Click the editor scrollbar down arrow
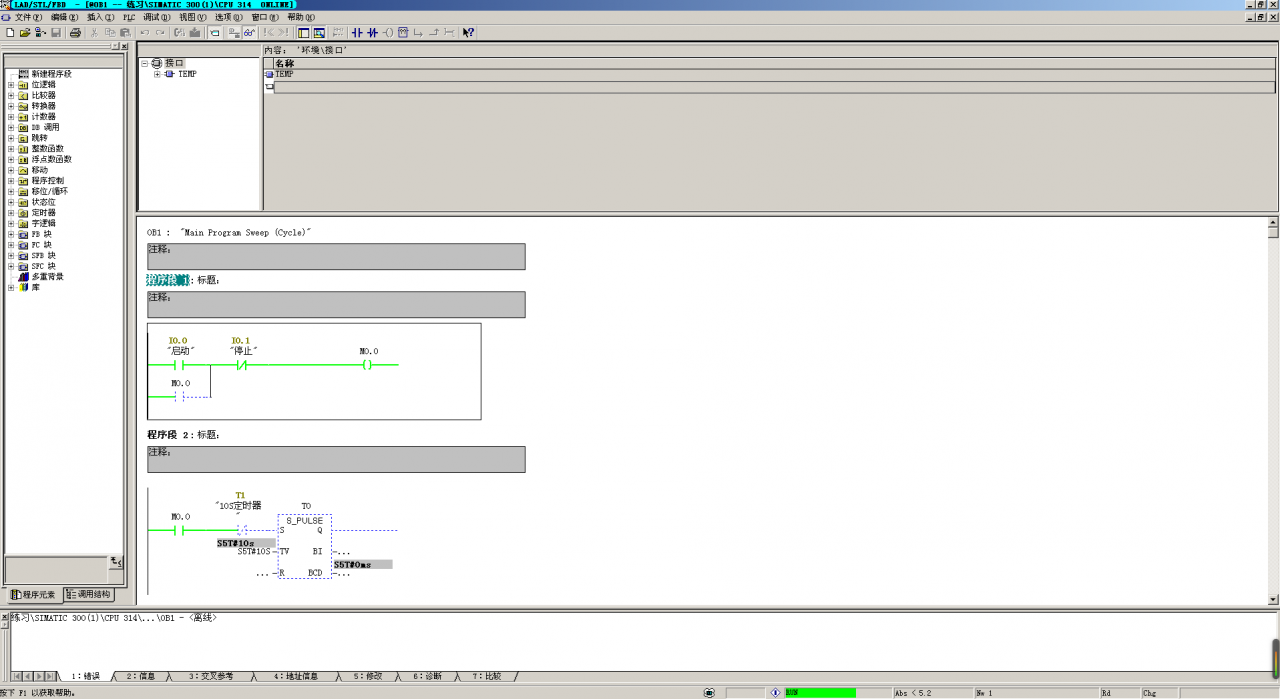Image resolution: width=1280 pixels, height=699 pixels. coord(1273,599)
